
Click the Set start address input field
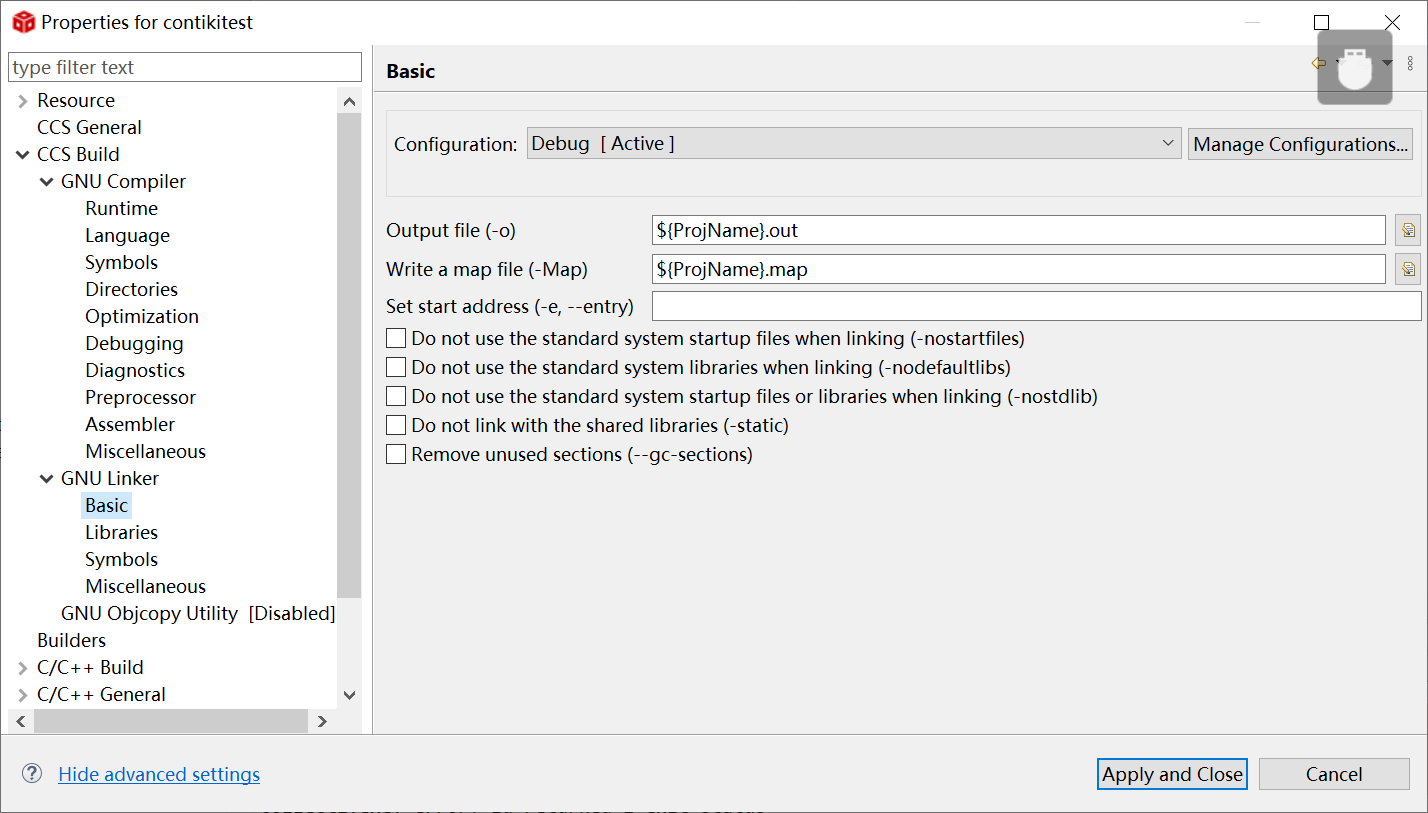[x=1035, y=306]
